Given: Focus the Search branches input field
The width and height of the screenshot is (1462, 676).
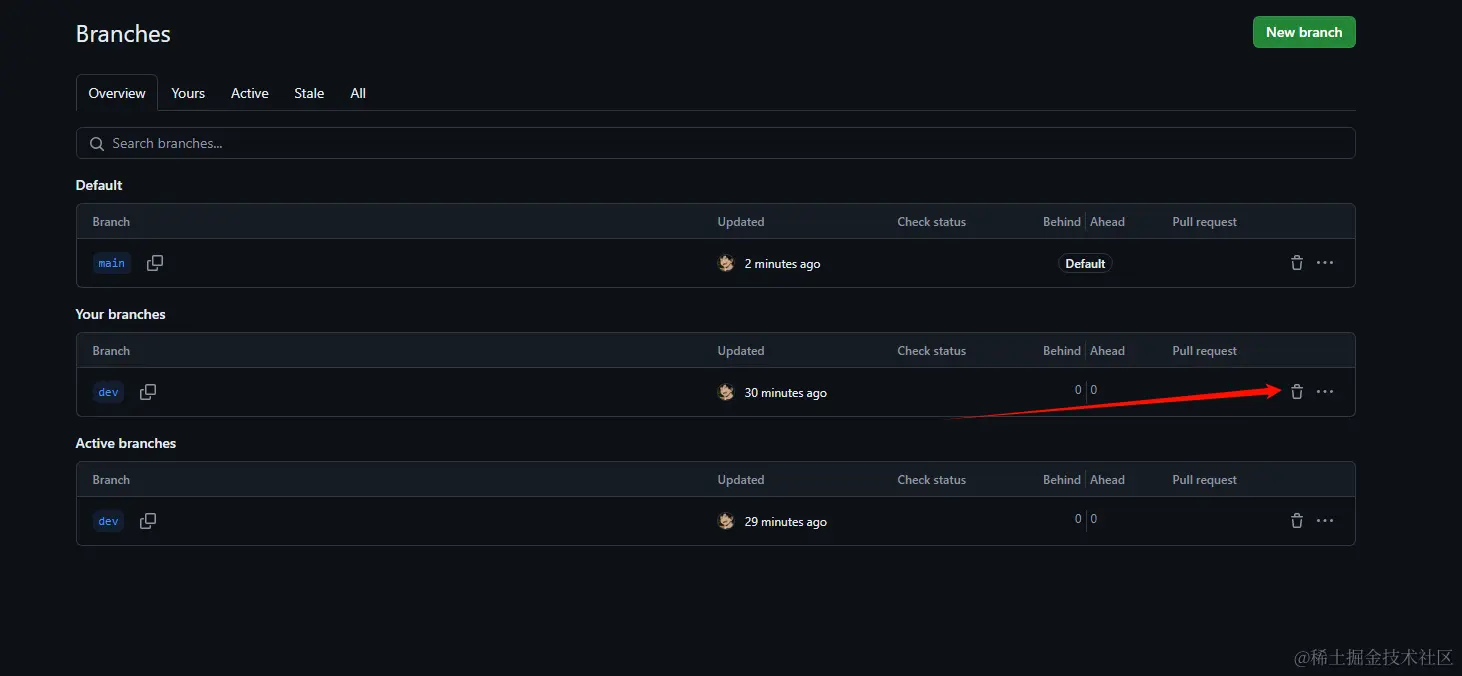Looking at the screenshot, I should (715, 143).
